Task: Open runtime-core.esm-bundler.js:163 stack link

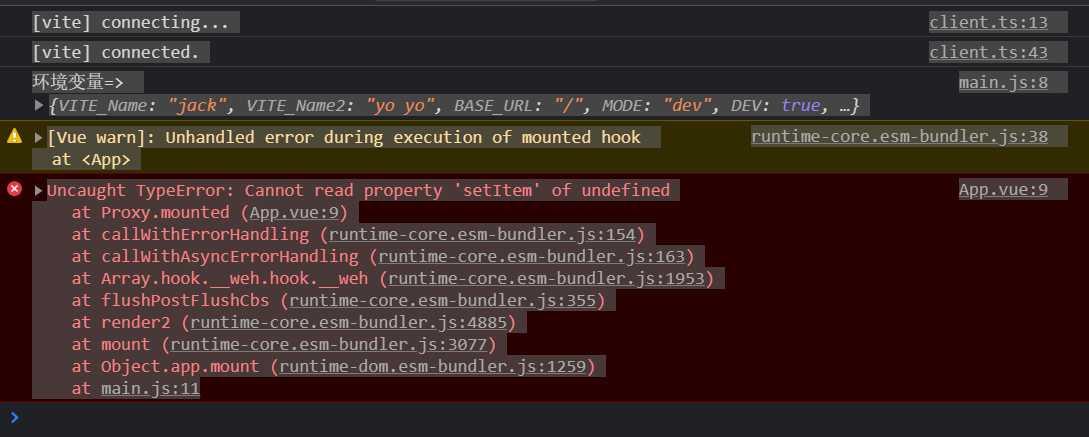Action: [536, 256]
